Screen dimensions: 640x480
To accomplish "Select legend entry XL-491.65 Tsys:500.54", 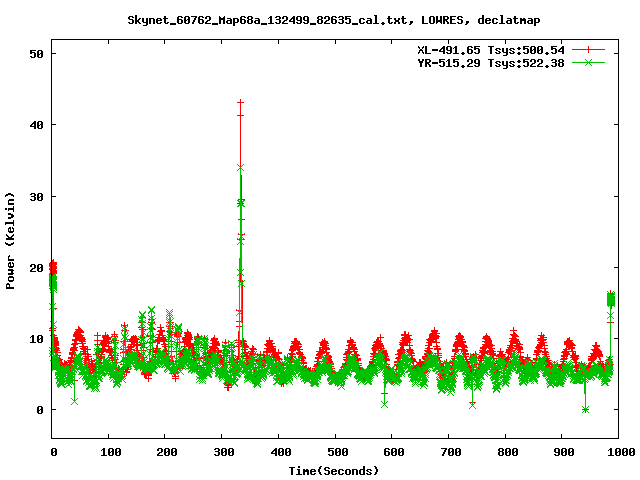I will click(491, 50).
